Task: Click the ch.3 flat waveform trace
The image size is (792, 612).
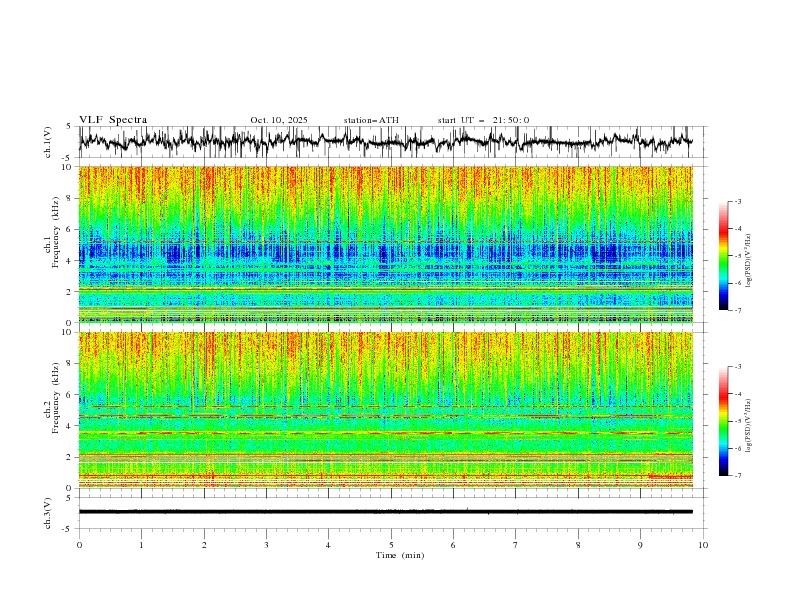Action: click(385, 512)
